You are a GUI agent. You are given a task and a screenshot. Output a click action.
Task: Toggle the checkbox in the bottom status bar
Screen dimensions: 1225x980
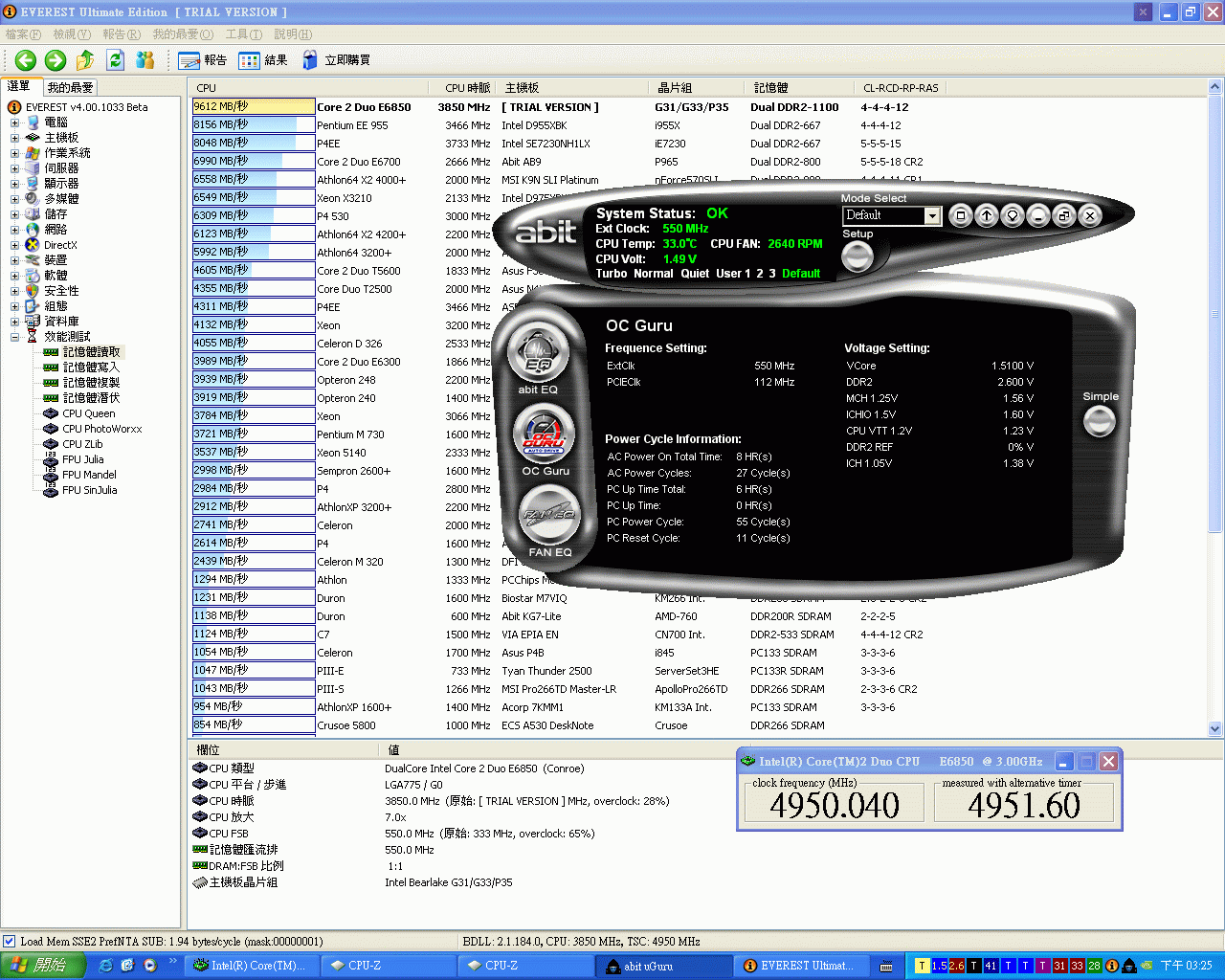(x=10, y=942)
